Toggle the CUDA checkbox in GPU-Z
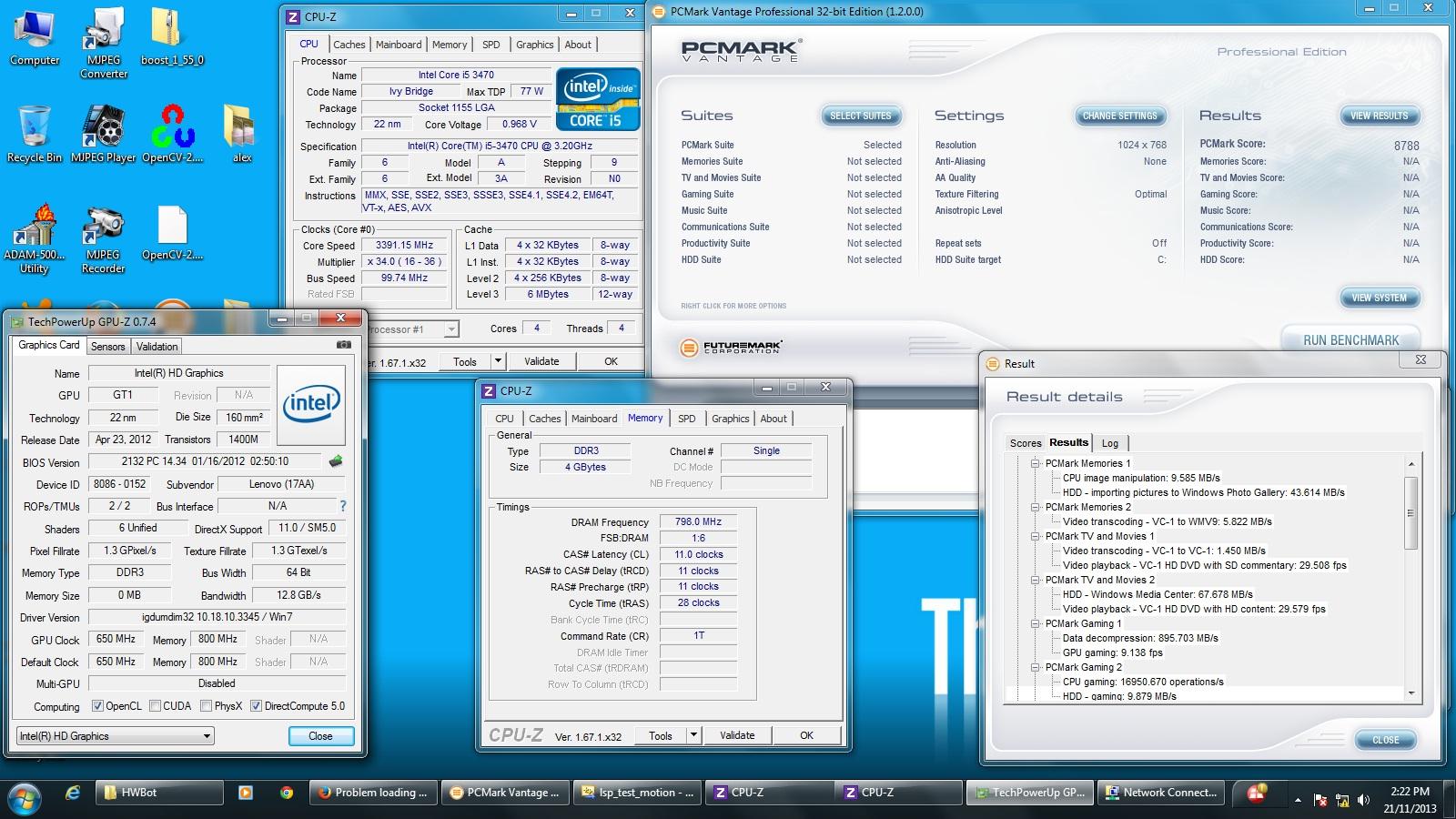Image resolution: width=1456 pixels, height=819 pixels. pos(155,706)
